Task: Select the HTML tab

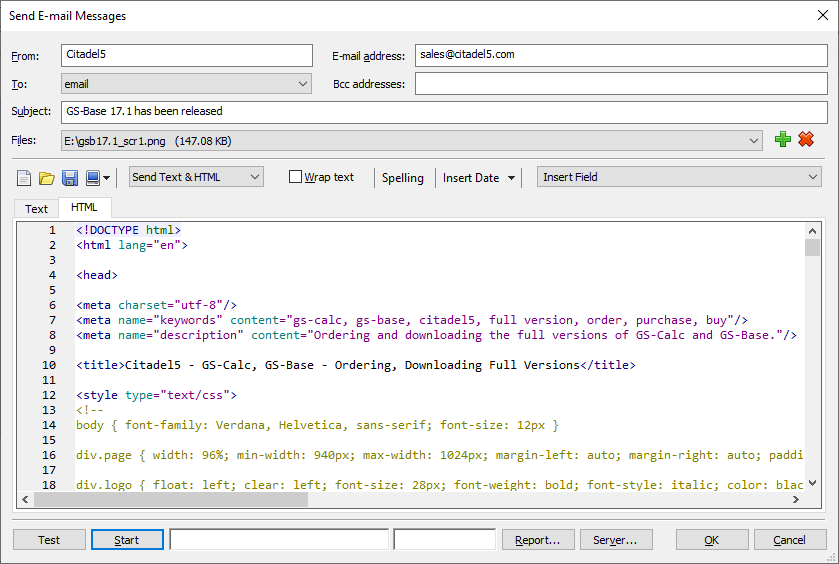Action: (84, 207)
